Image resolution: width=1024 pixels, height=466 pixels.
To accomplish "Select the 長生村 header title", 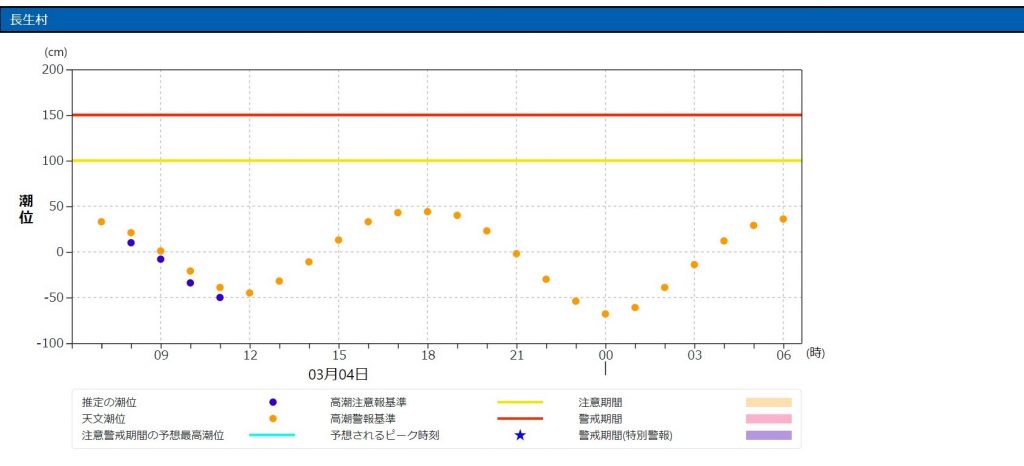I will (29, 20).
